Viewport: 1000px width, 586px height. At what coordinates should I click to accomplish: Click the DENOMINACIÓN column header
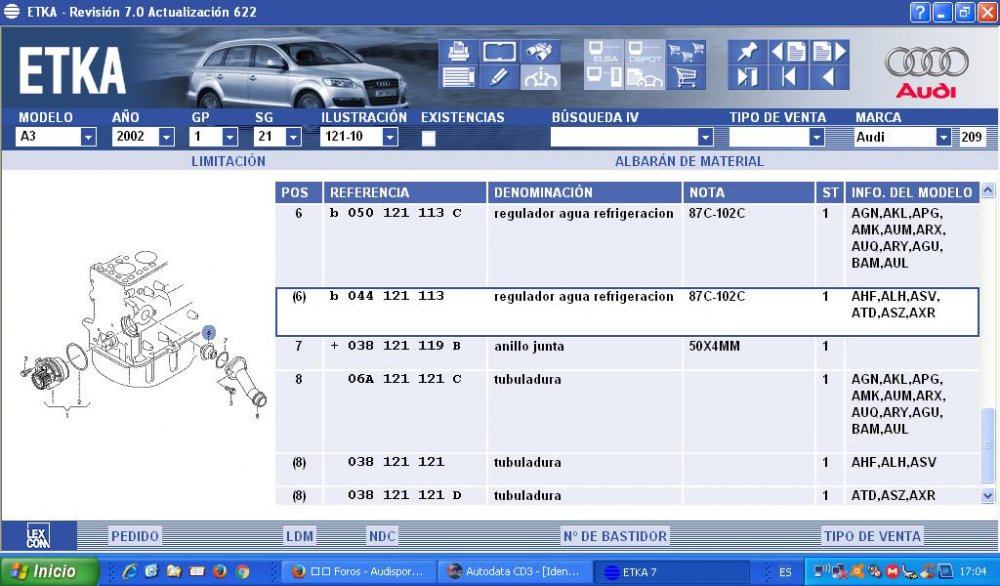point(585,193)
